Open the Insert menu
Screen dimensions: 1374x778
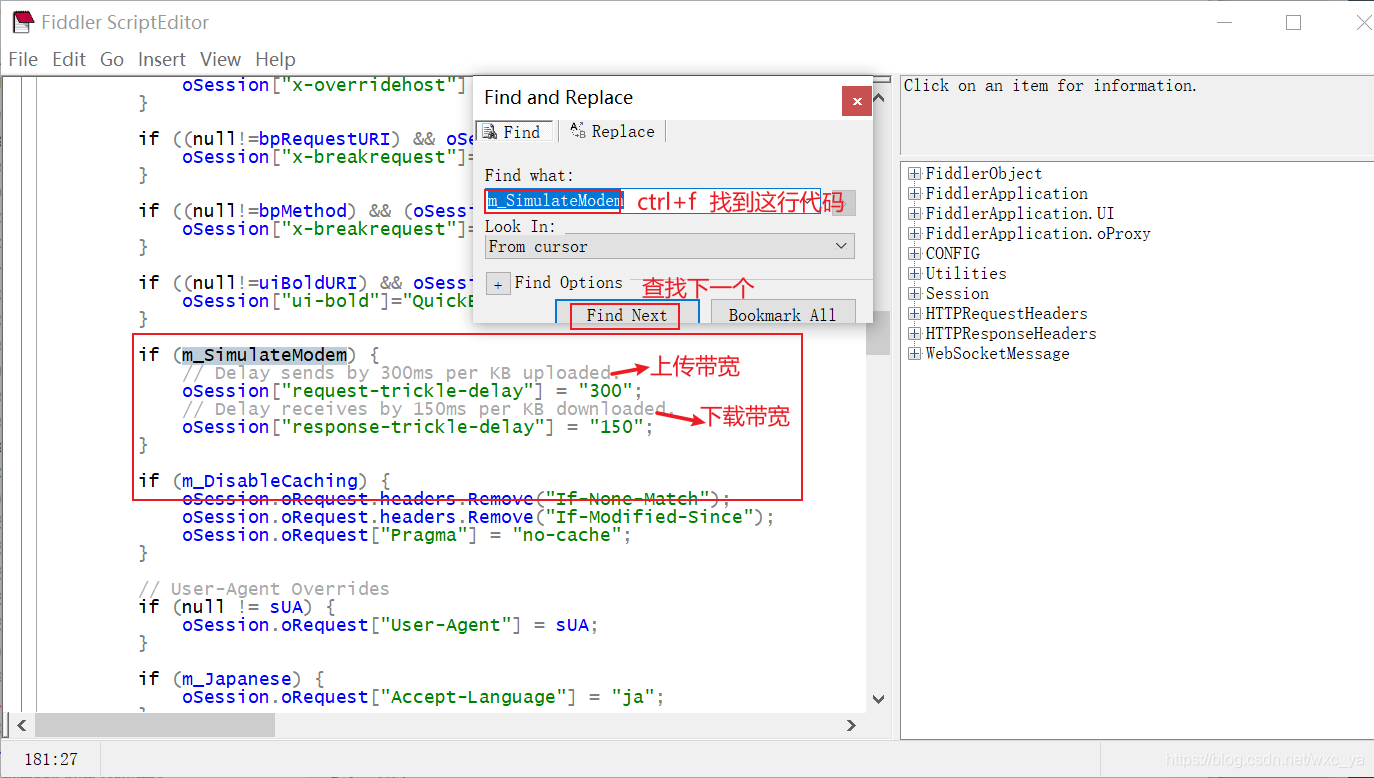point(162,60)
